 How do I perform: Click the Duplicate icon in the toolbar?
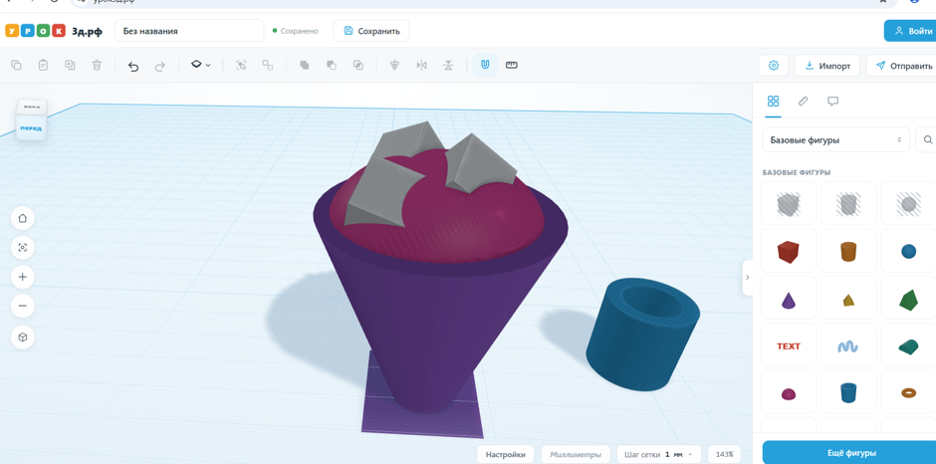click(70, 65)
